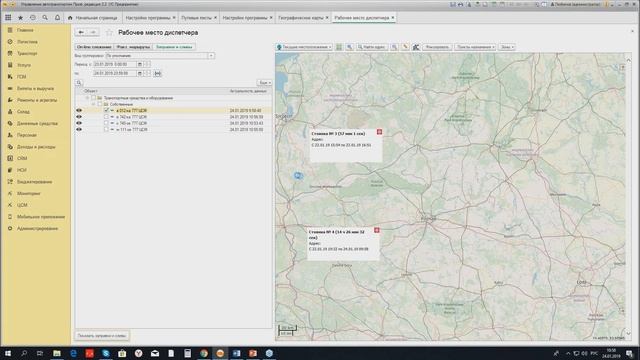Open Зоны dropdown on map toolbar
This screenshot has width=640, height=360.
(x=507, y=47)
